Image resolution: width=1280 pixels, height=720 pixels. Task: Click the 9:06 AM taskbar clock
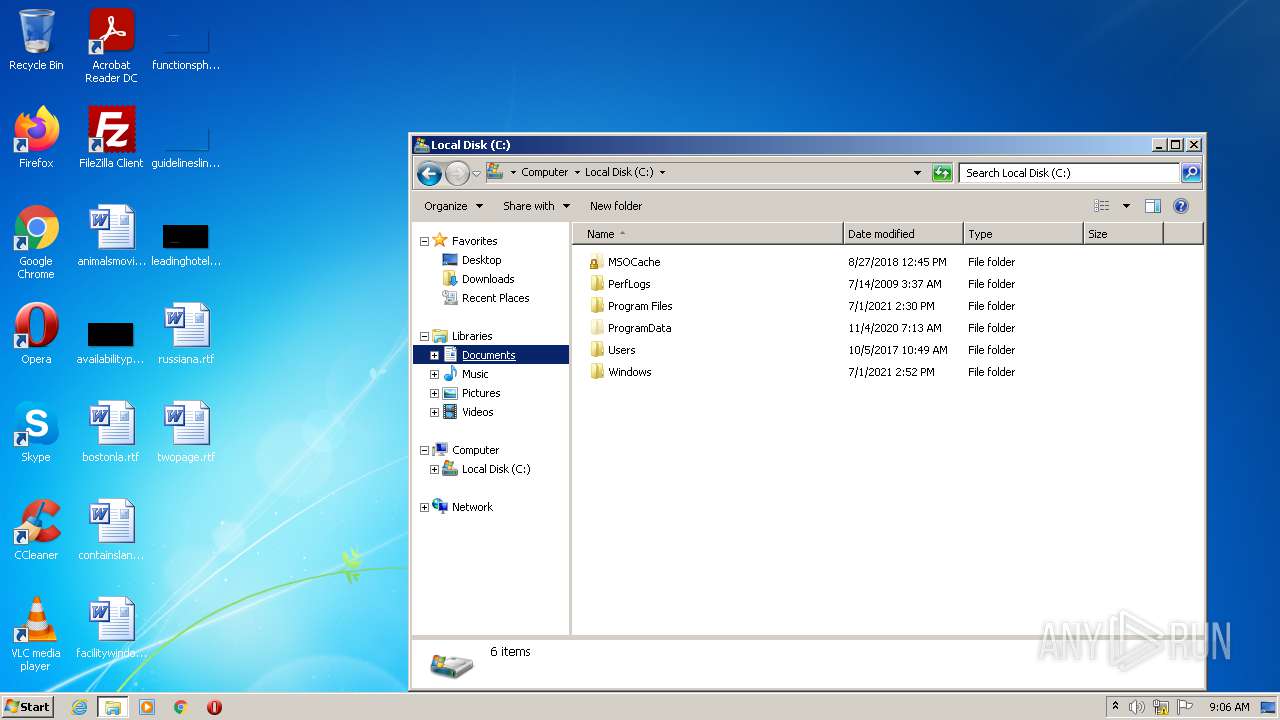coord(1229,707)
